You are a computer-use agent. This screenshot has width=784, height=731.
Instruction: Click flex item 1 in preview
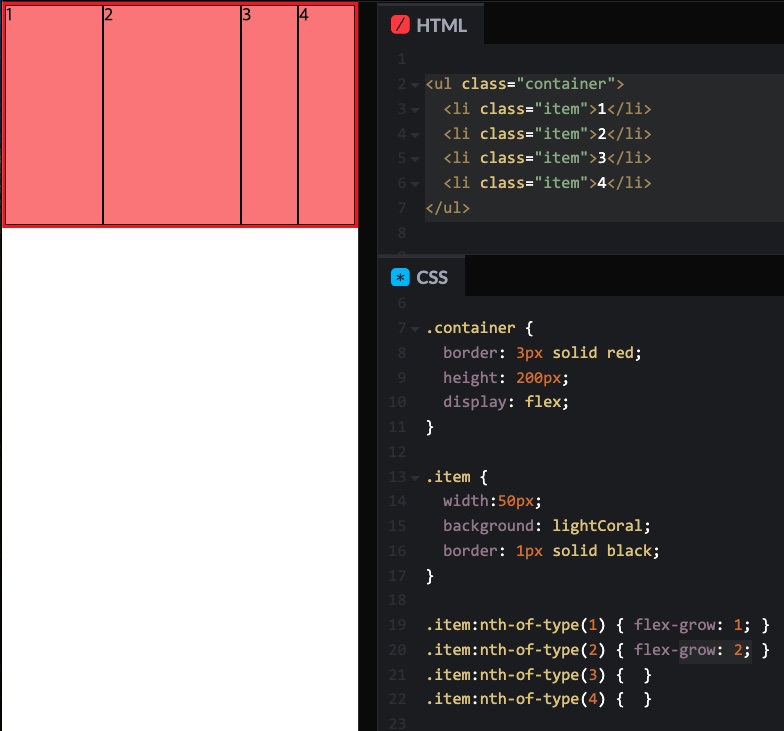pos(54,115)
